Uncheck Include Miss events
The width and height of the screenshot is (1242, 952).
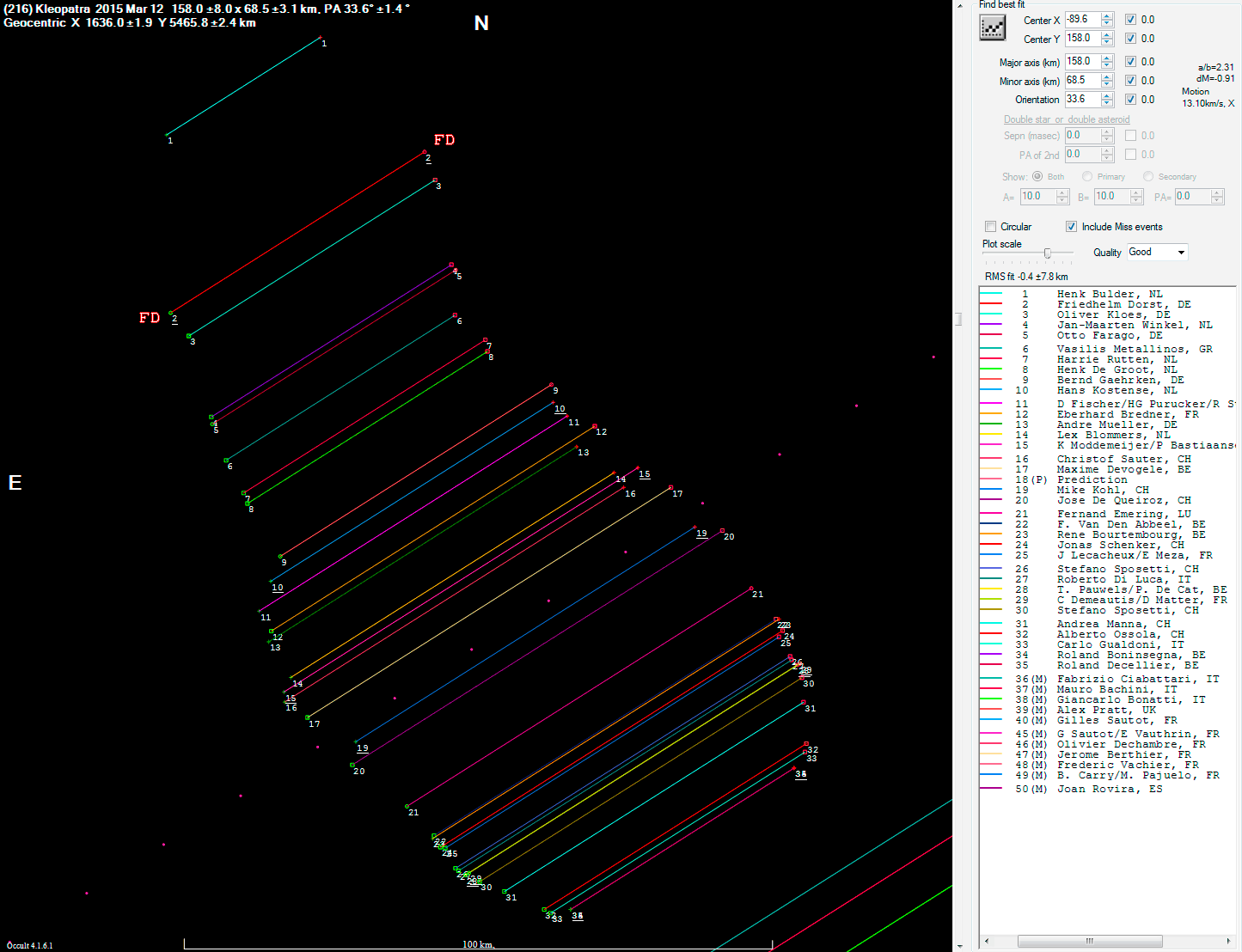coord(1072,227)
